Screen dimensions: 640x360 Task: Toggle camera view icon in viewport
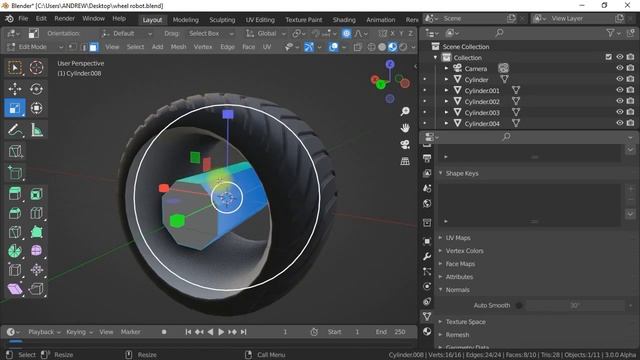[405, 144]
